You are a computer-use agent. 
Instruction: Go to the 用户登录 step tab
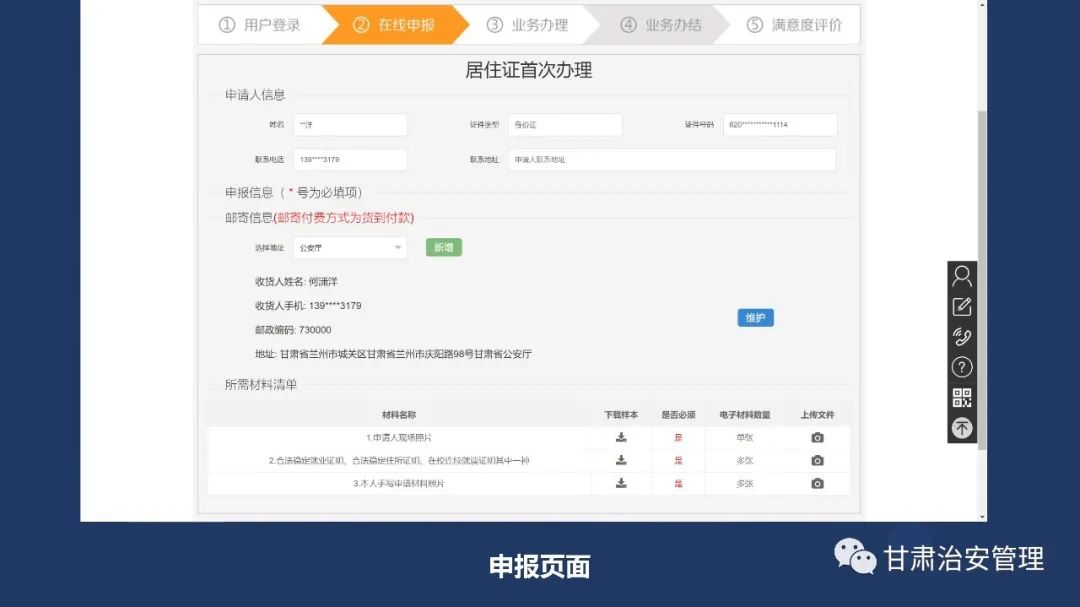(260, 25)
